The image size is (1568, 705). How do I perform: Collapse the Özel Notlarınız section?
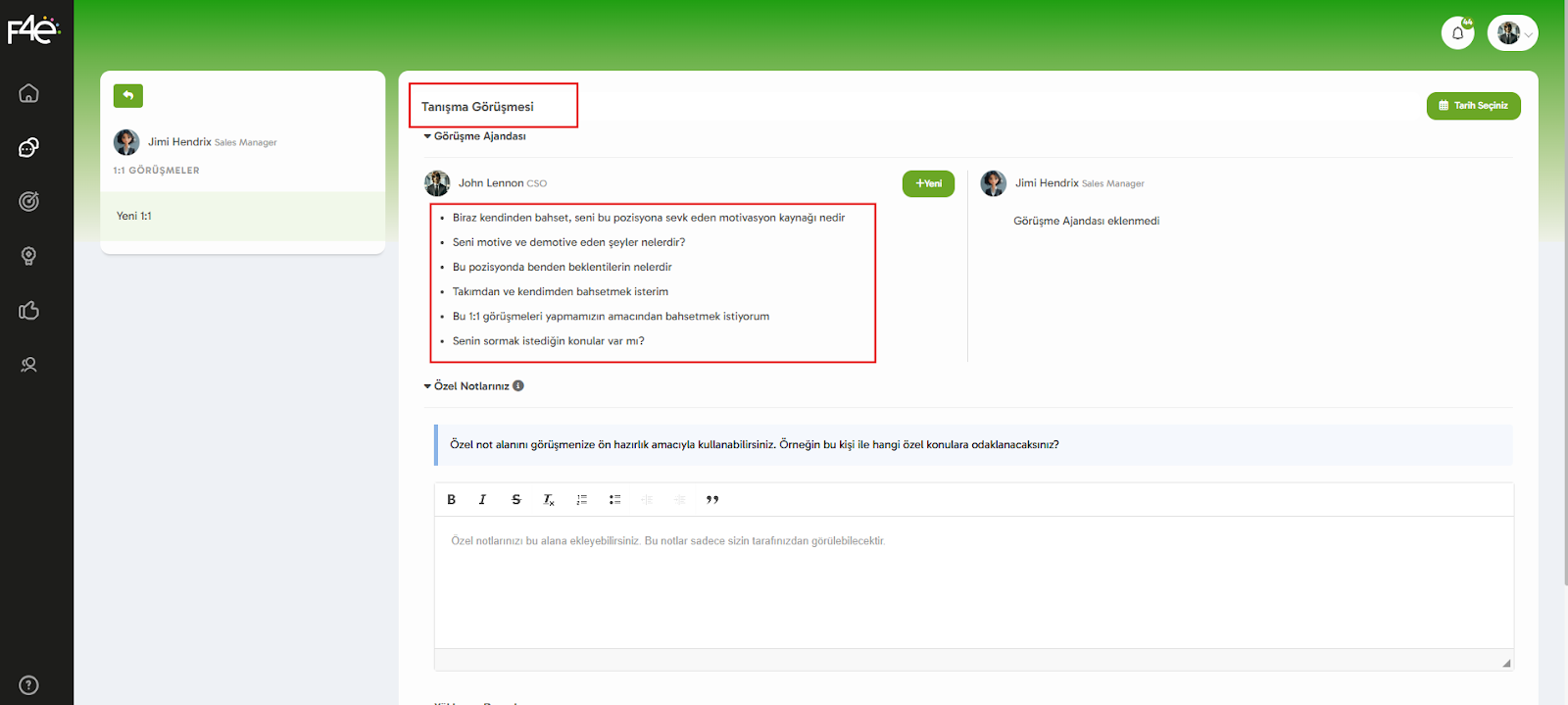(x=466, y=386)
